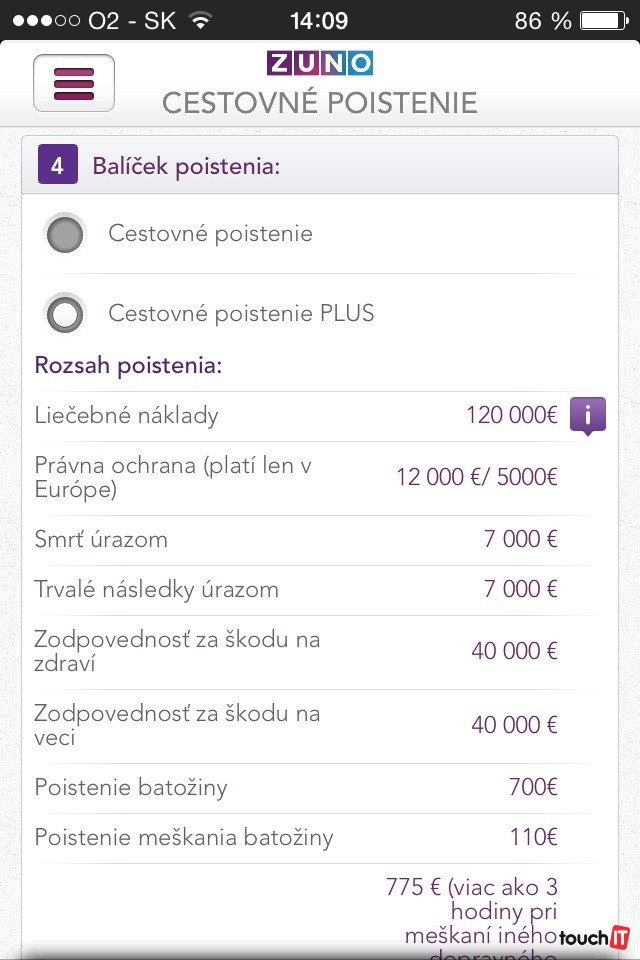Image resolution: width=640 pixels, height=960 pixels.
Task: Tap the step 4 number badge
Action: (x=57, y=165)
